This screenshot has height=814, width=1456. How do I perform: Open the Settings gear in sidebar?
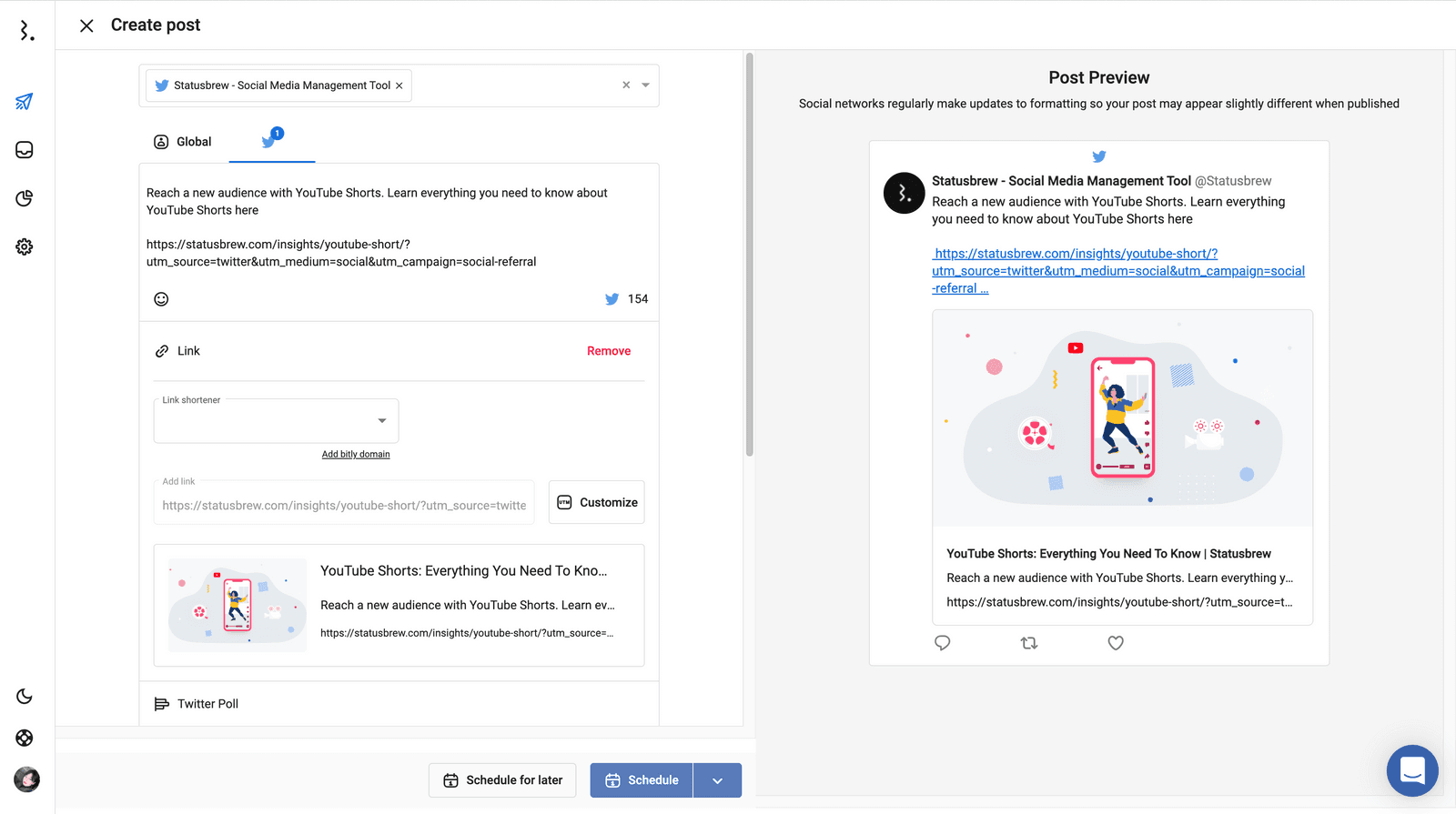point(25,246)
